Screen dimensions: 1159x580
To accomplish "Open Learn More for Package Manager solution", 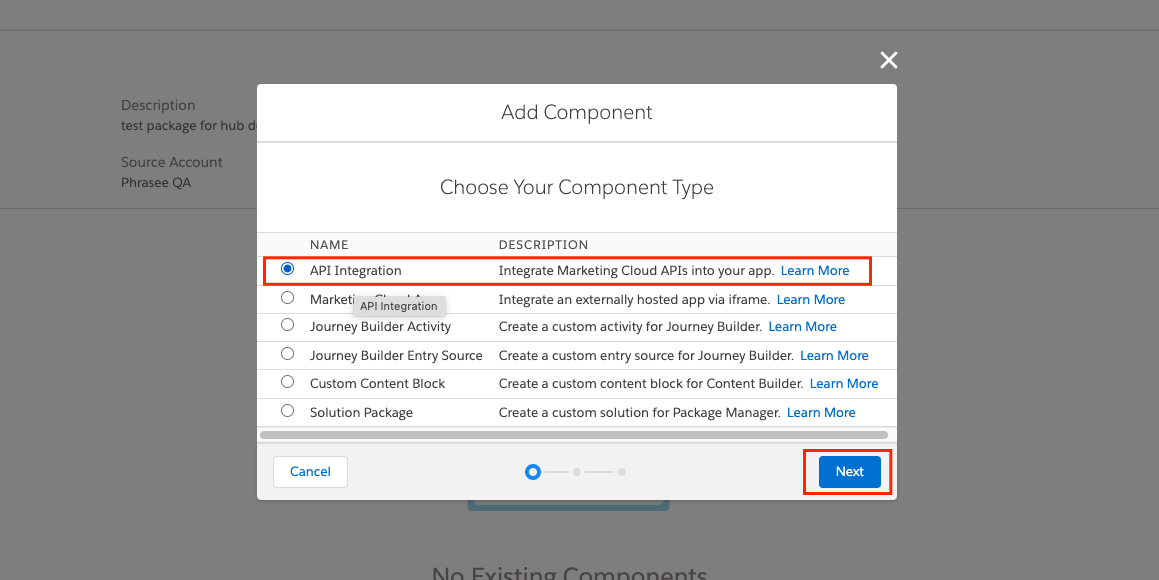I will point(821,412).
